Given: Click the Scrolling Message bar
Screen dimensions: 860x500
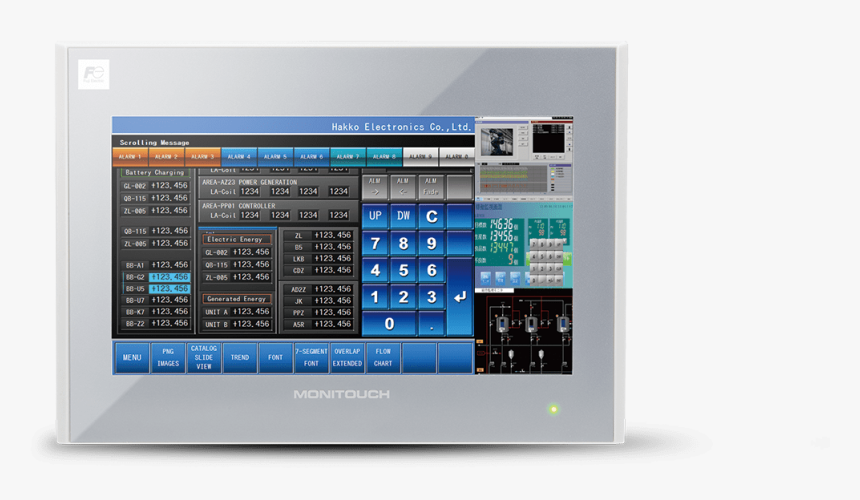Looking at the screenshot, I should [x=293, y=142].
